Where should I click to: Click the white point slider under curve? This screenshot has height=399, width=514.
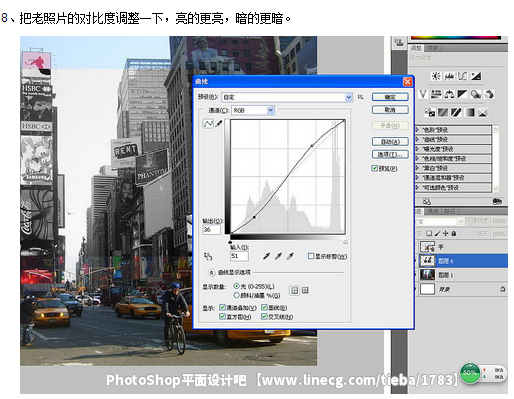345,242
